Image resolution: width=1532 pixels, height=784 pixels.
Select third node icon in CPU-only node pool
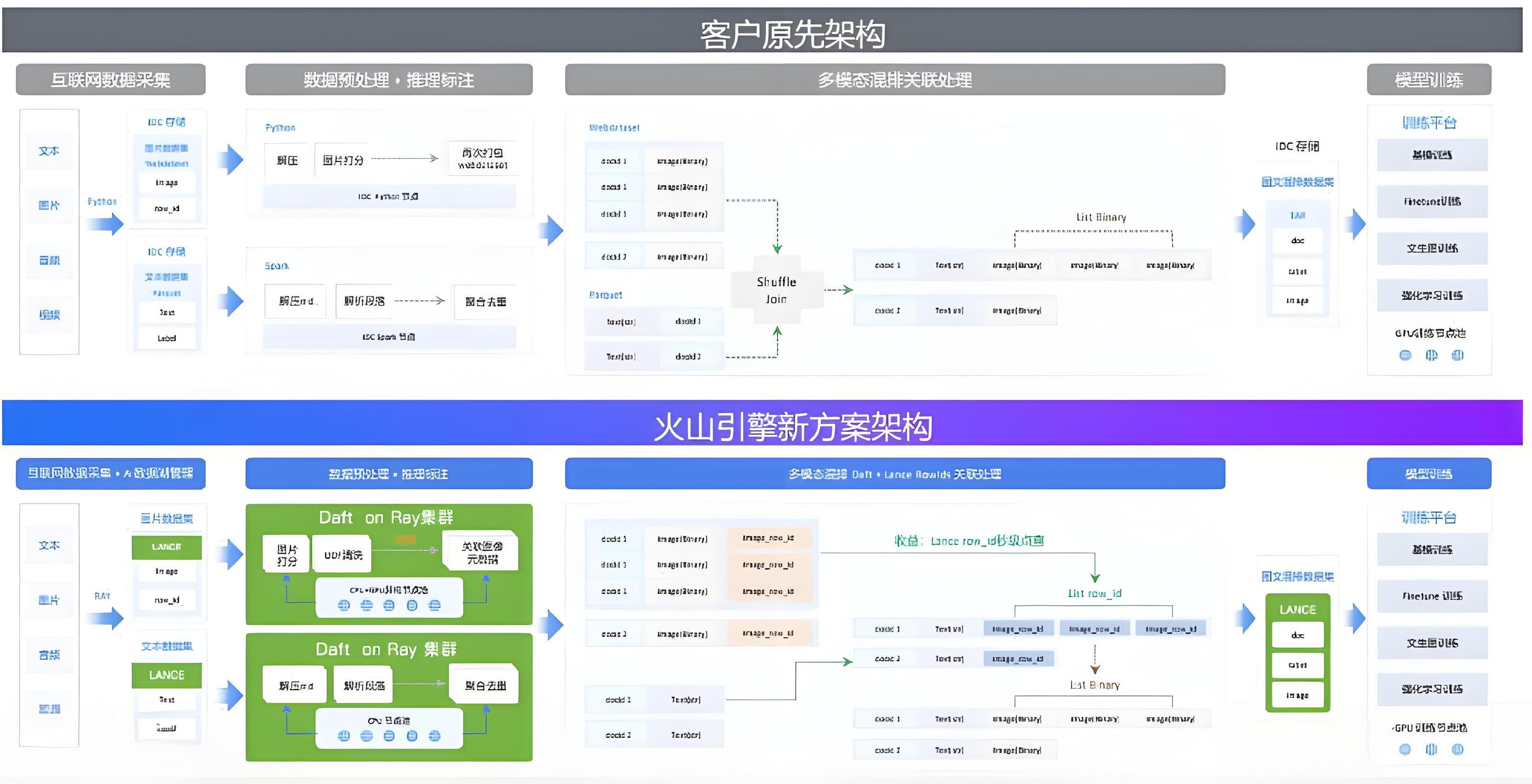[x=389, y=736]
